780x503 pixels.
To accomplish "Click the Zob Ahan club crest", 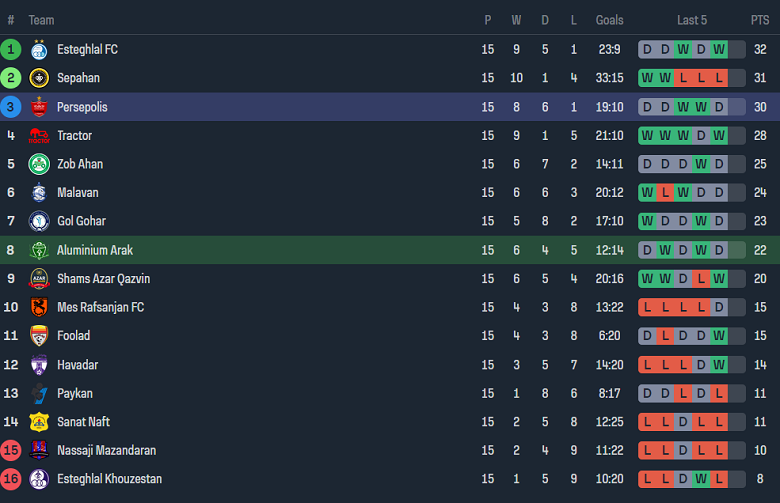I will [x=39, y=164].
